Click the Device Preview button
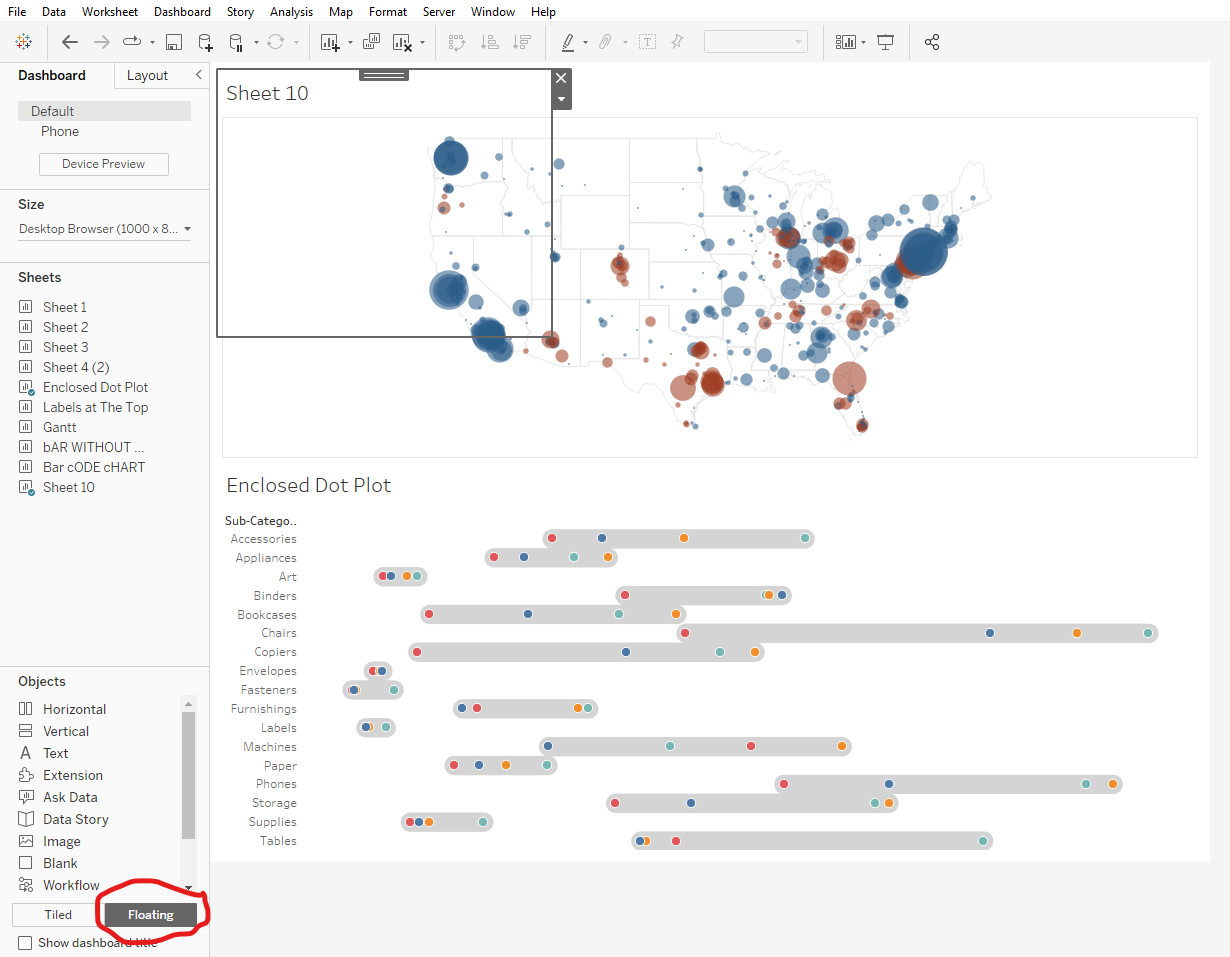The height and width of the screenshot is (957, 1230). click(x=104, y=164)
